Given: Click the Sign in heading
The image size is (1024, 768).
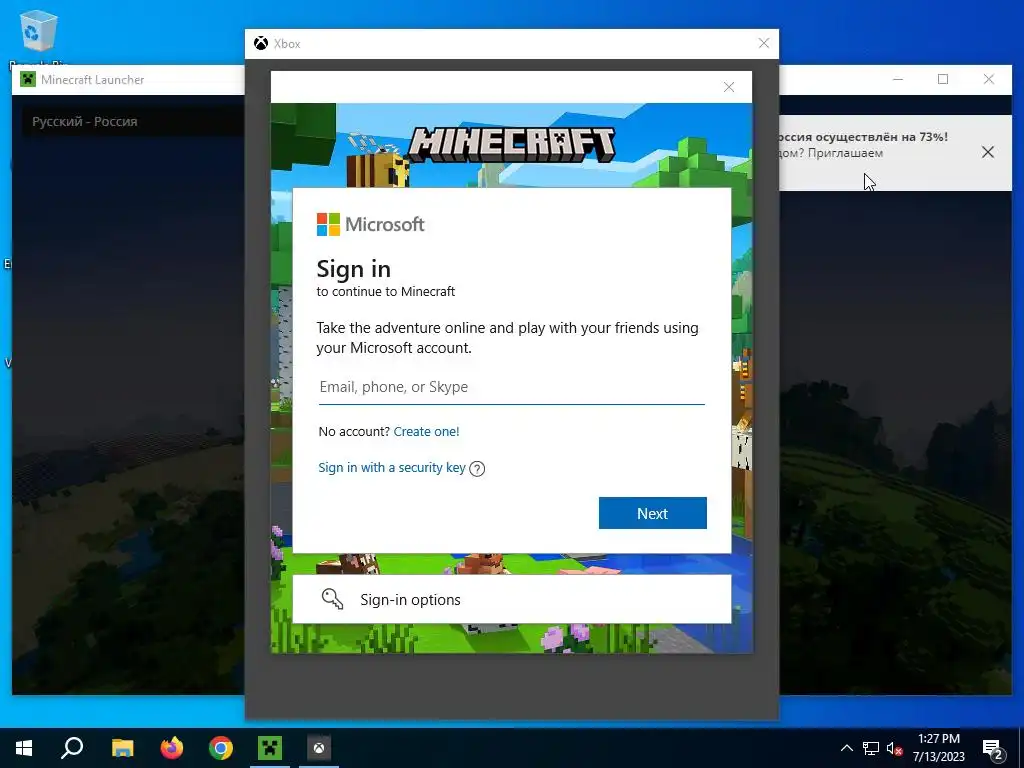Looking at the screenshot, I should point(353,268).
